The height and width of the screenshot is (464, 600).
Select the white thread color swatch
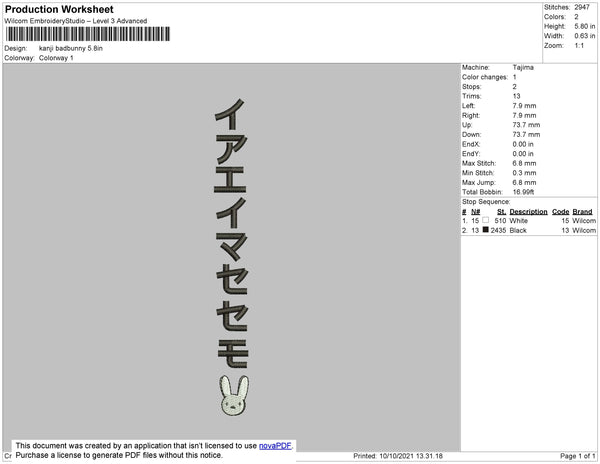(486, 220)
